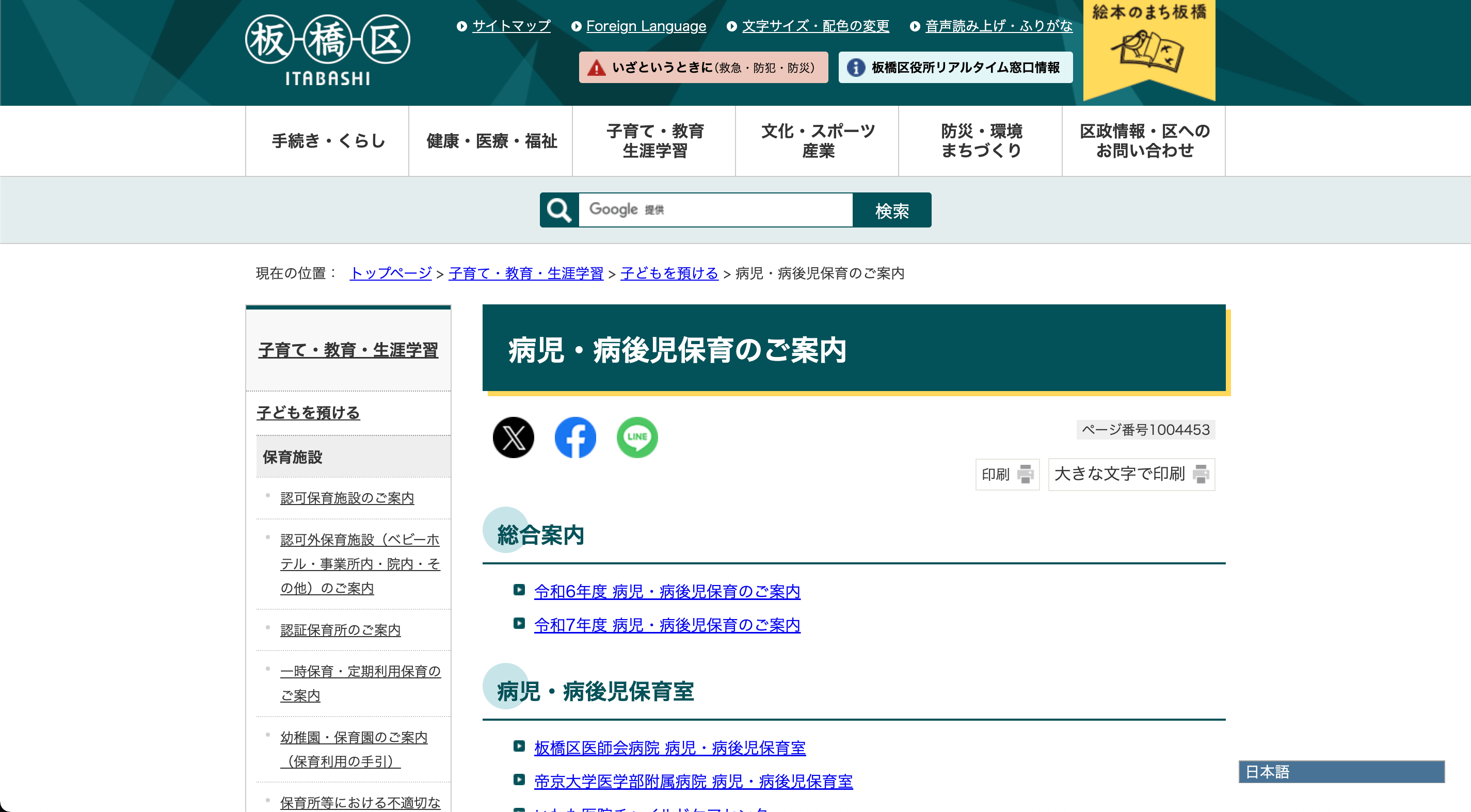Open the 健康・医療・福祉 menu
The width and height of the screenshot is (1471, 812).
490,141
